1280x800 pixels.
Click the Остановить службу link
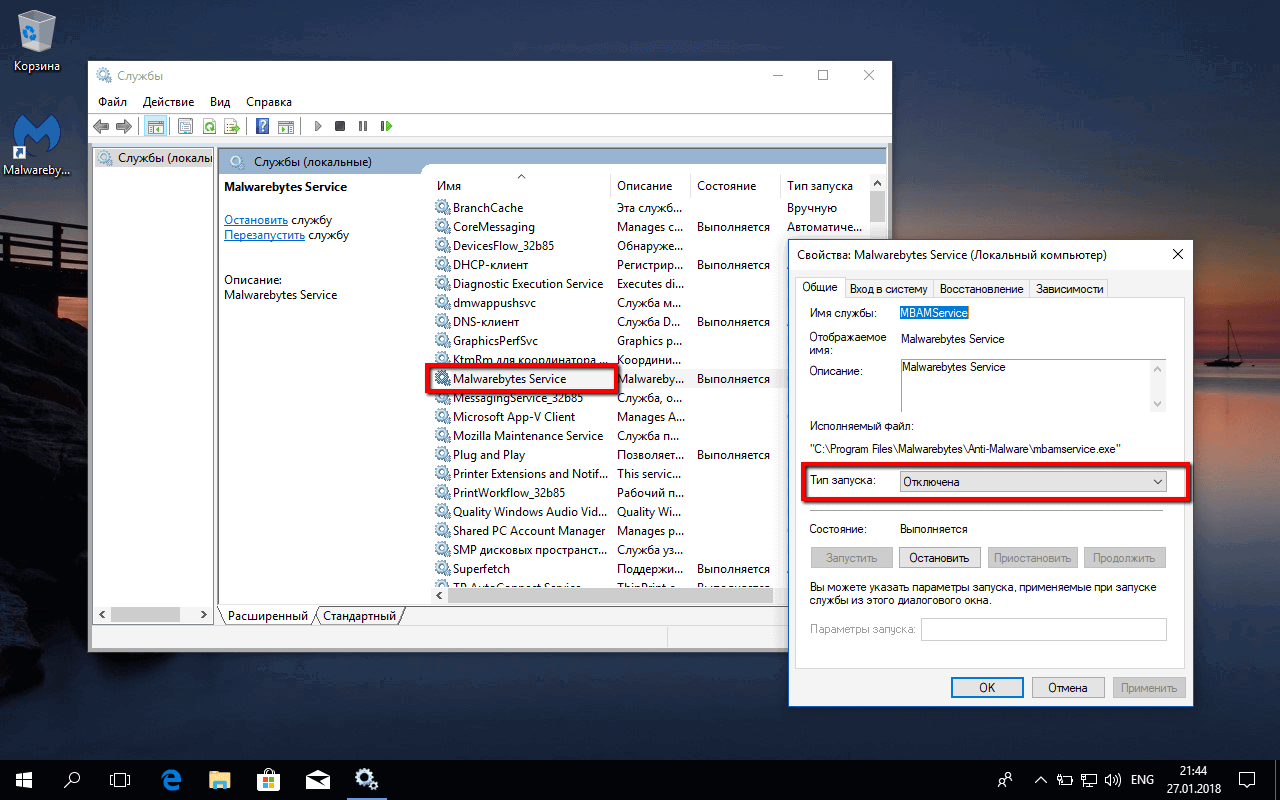coord(257,219)
